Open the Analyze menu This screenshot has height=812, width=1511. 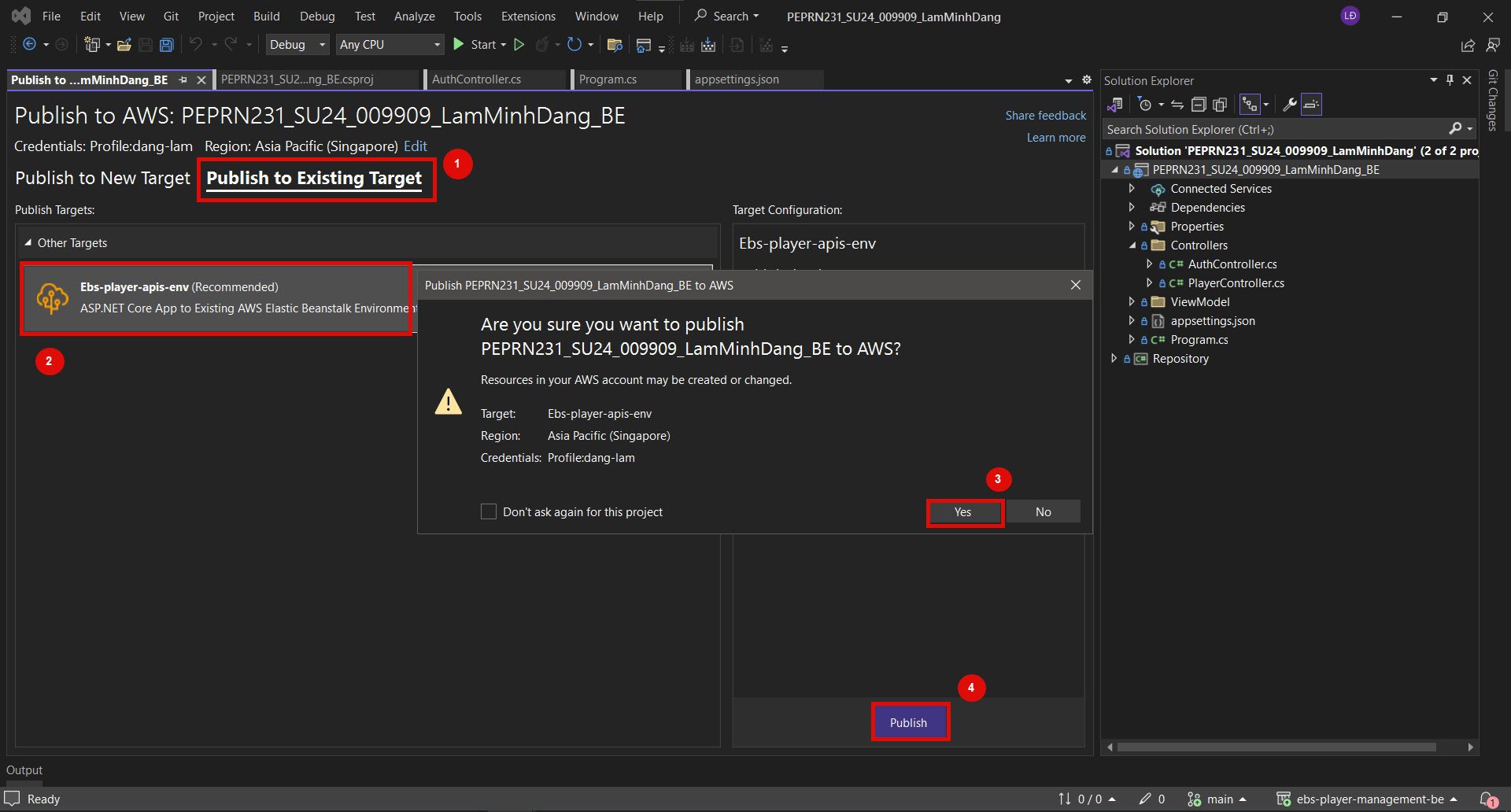click(414, 16)
